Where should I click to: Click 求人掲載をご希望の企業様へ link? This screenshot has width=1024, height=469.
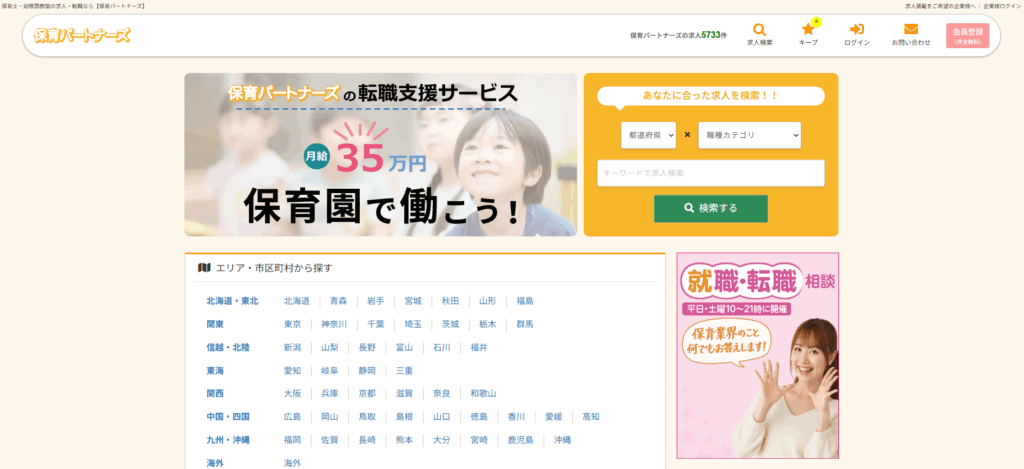coord(940,6)
